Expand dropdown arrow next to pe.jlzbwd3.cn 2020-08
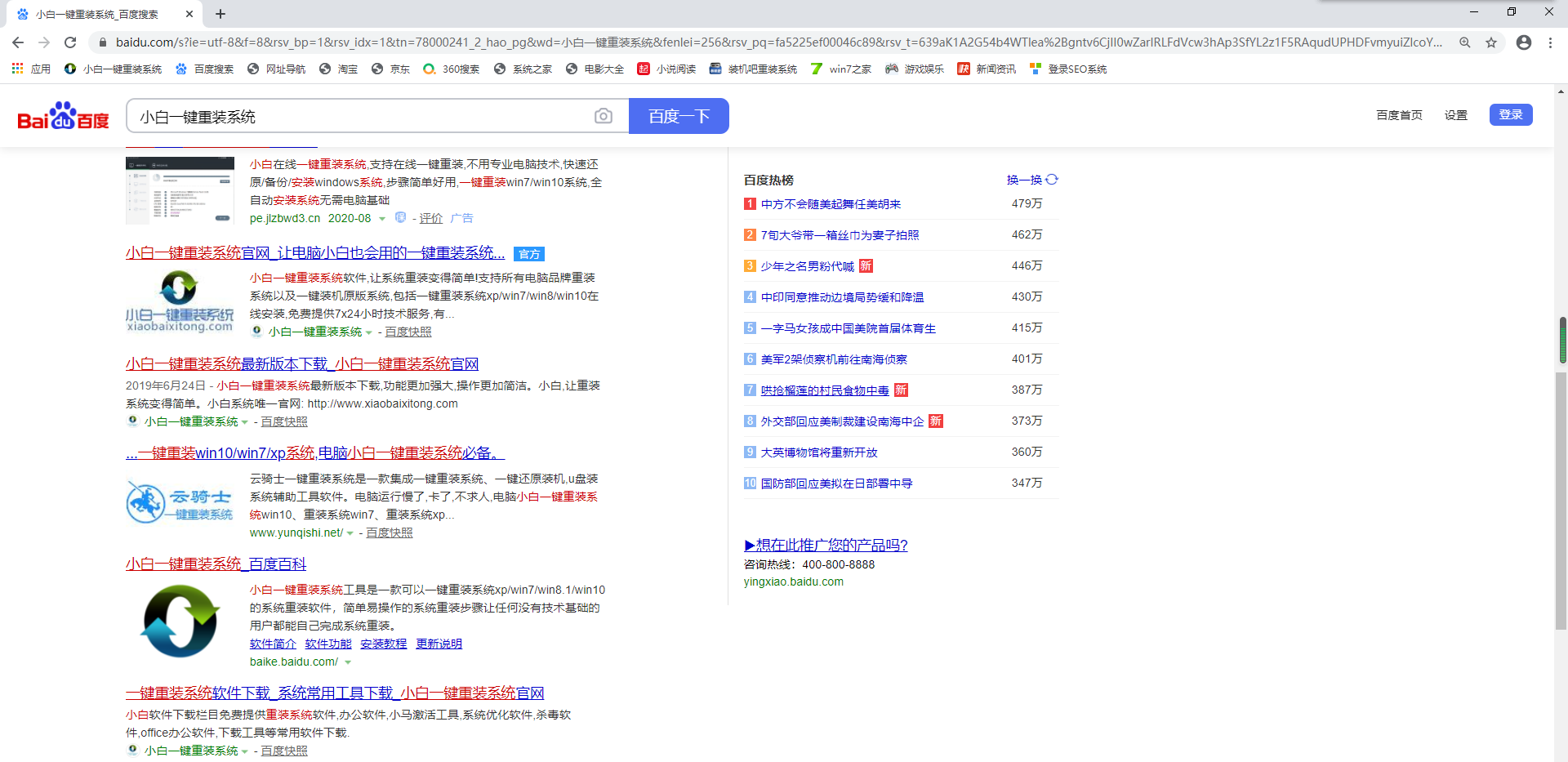Viewport: 1568px width, 762px height. click(382, 219)
